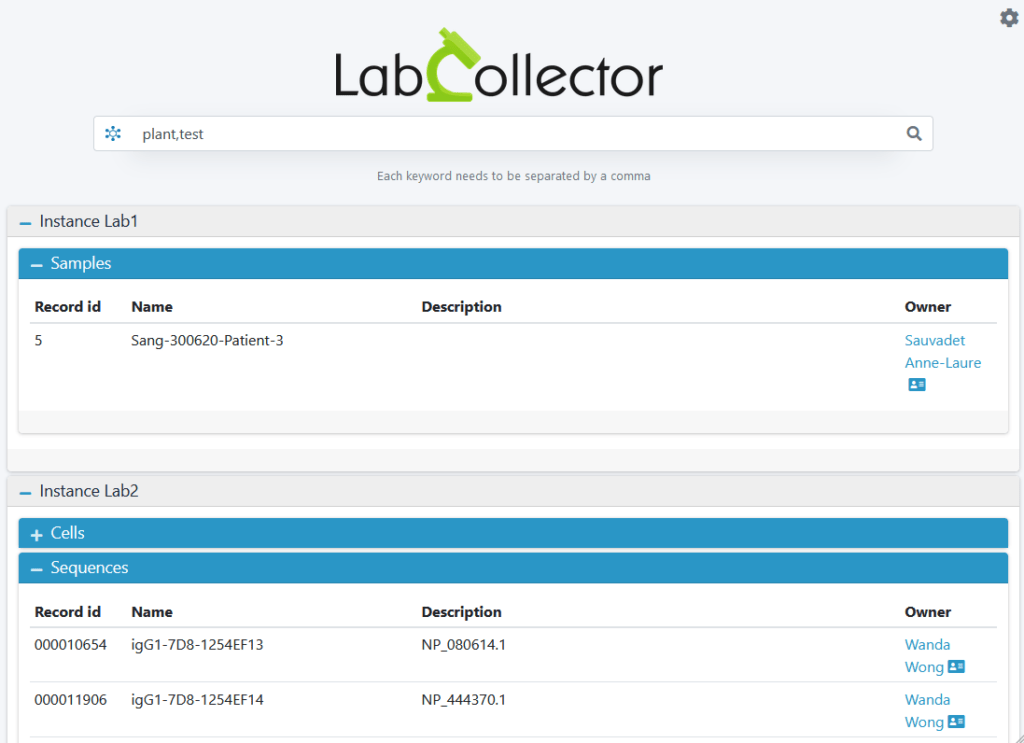1024x743 pixels.
Task: Click the search field containing plant,test
Action: [513, 134]
